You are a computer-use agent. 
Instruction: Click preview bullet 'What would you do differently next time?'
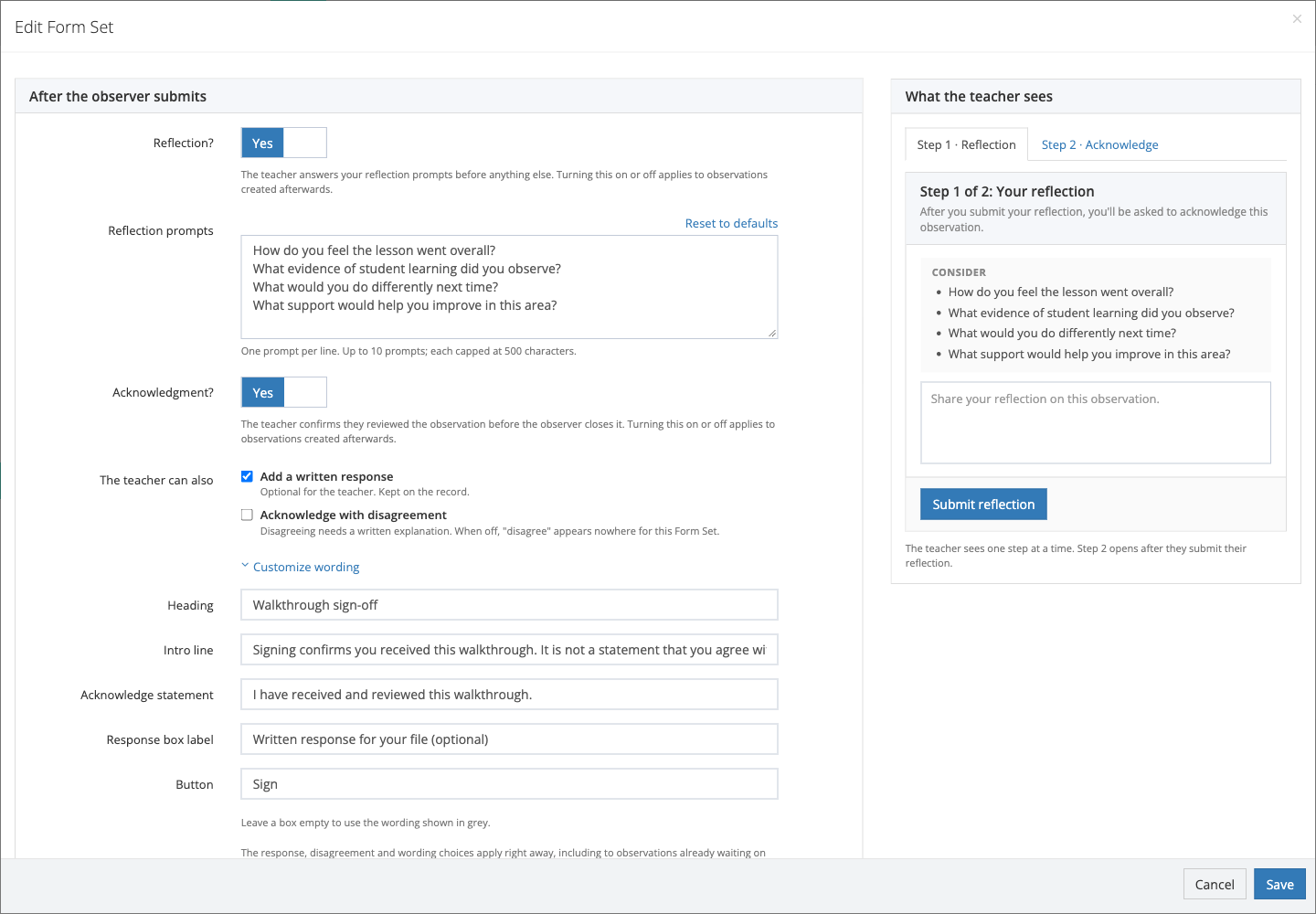click(1062, 333)
